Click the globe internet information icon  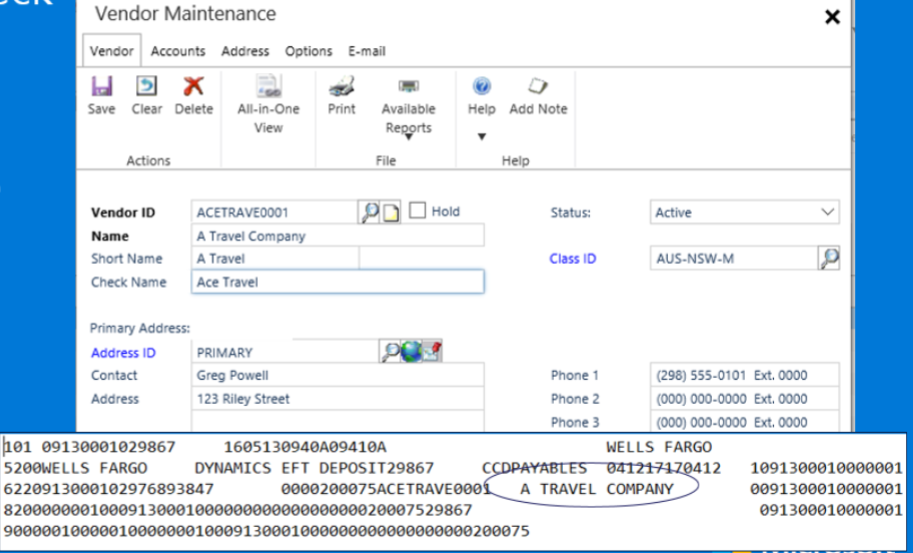[411, 352]
